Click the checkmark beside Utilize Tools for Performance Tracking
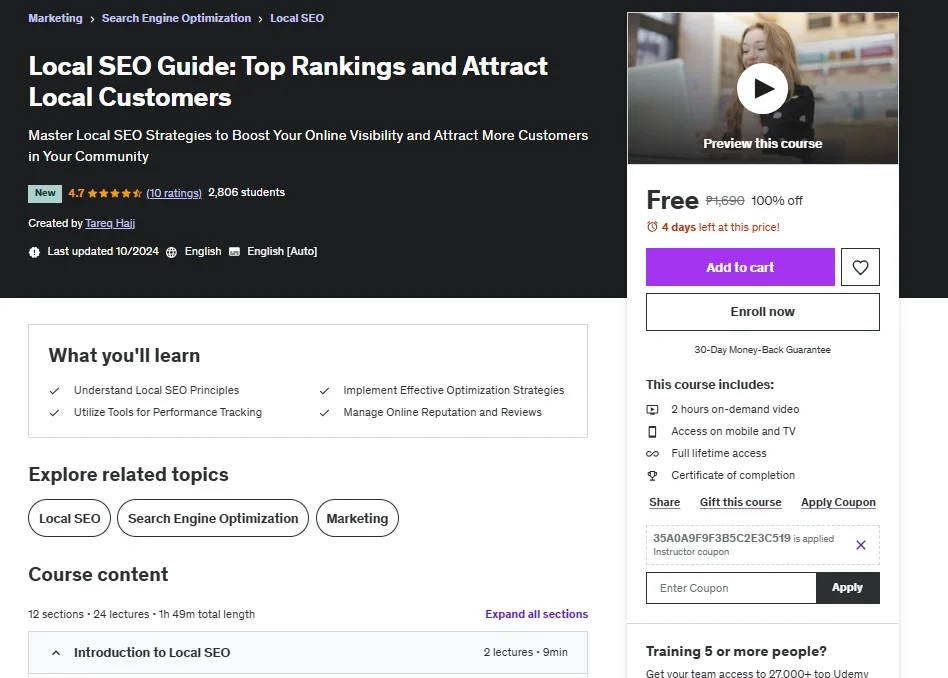This screenshot has height=678, width=948. (54, 412)
